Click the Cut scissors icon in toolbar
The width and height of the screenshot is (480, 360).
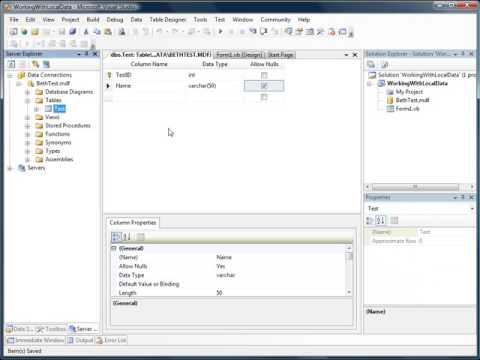86,32
